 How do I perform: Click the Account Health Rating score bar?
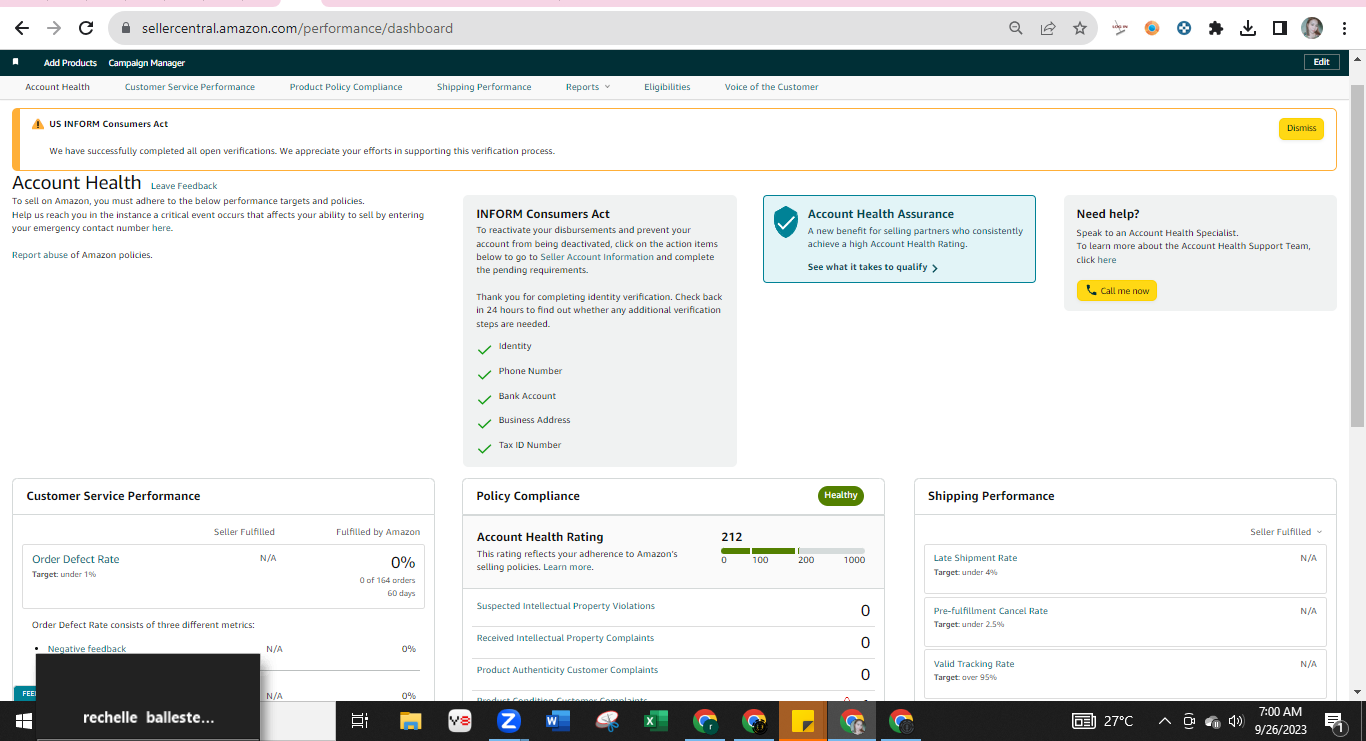793,551
